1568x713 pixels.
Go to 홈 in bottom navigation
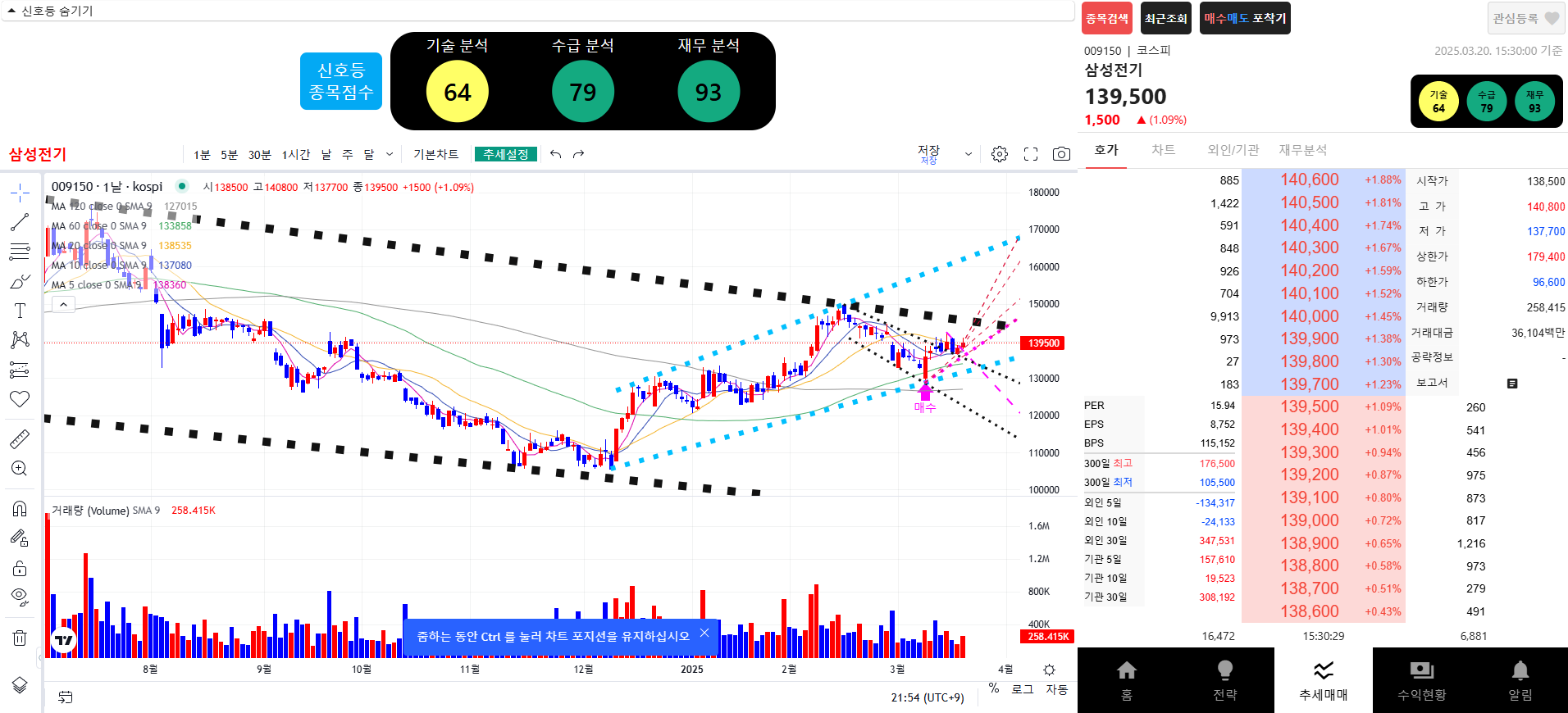1127,680
